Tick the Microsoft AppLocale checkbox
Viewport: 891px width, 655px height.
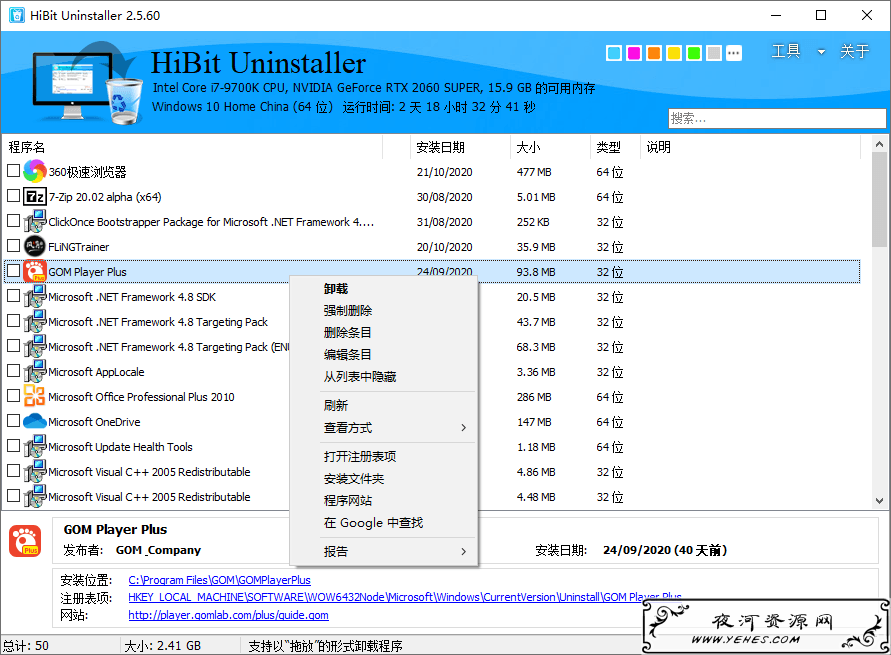tap(13, 370)
